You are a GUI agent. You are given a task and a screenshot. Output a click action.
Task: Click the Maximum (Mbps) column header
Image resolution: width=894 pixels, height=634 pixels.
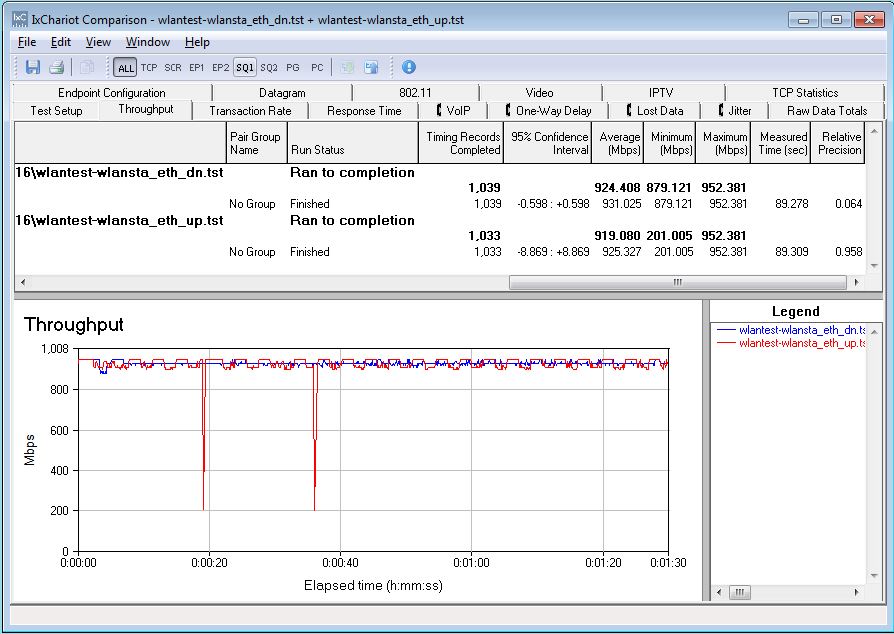click(723, 143)
